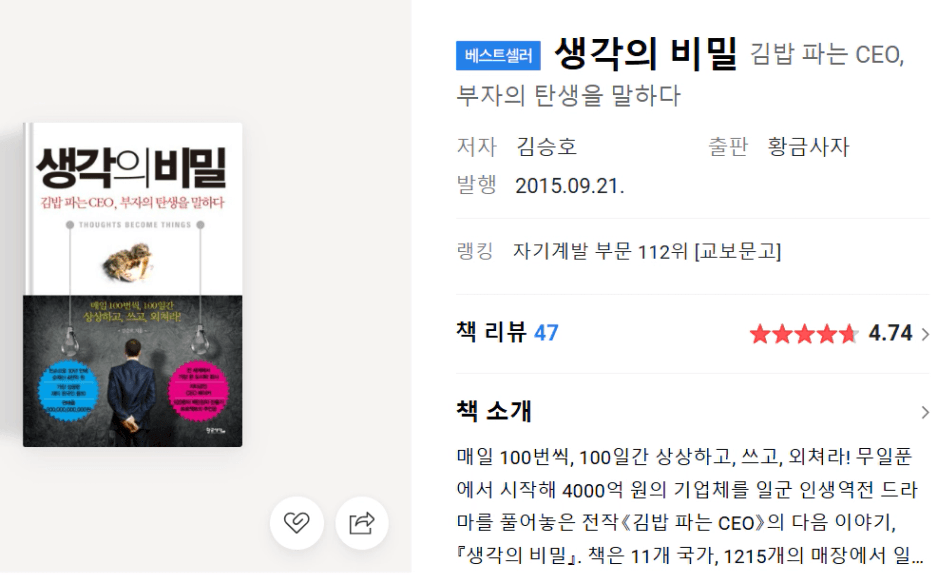The width and height of the screenshot is (938, 584).
Task: Open the book title 생각의 비밀
Action: [x=646, y=54]
